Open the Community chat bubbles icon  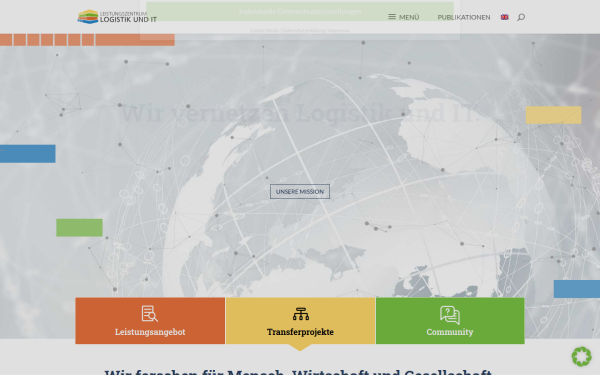[450, 315]
